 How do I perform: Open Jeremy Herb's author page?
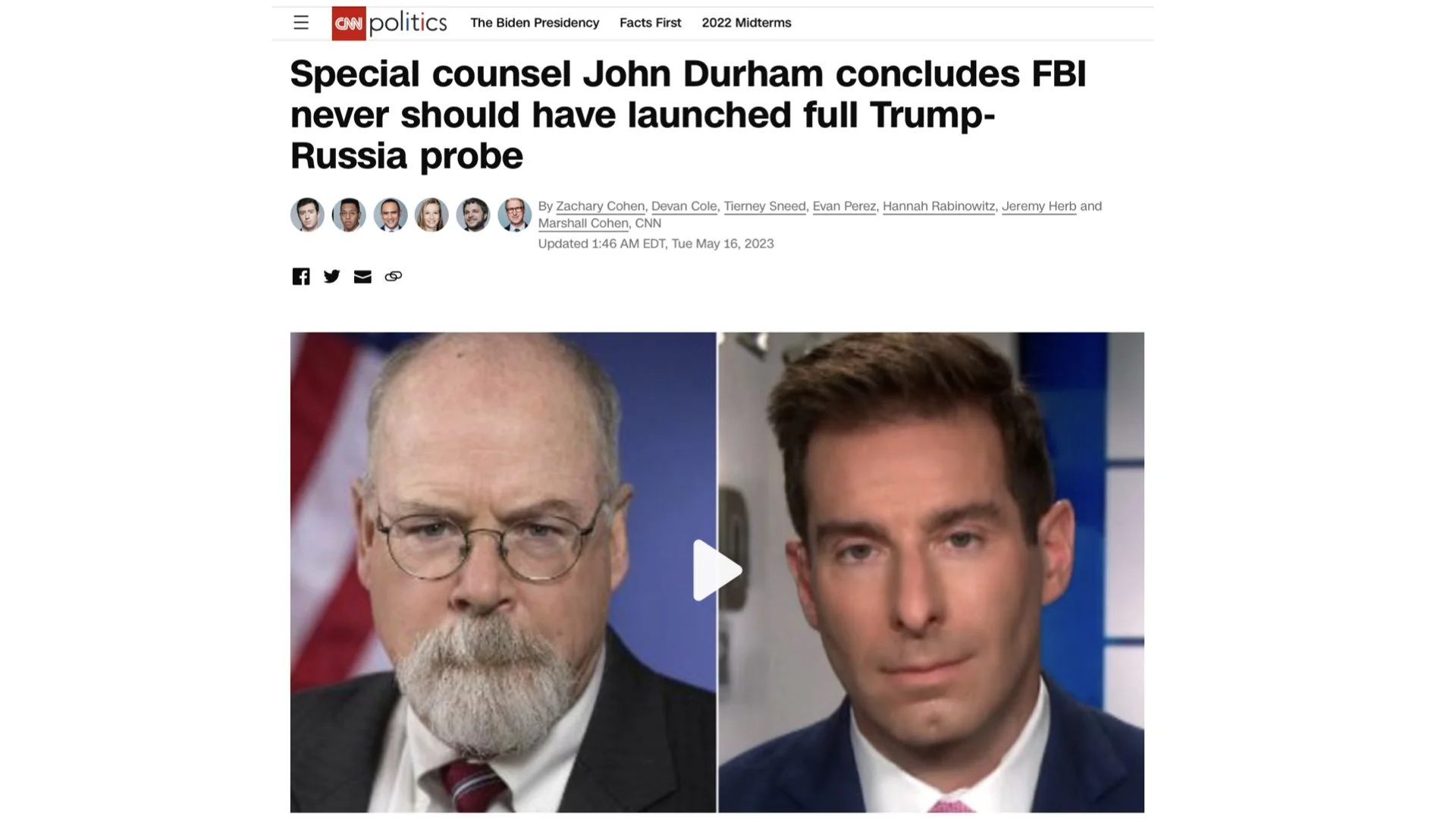point(1039,206)
